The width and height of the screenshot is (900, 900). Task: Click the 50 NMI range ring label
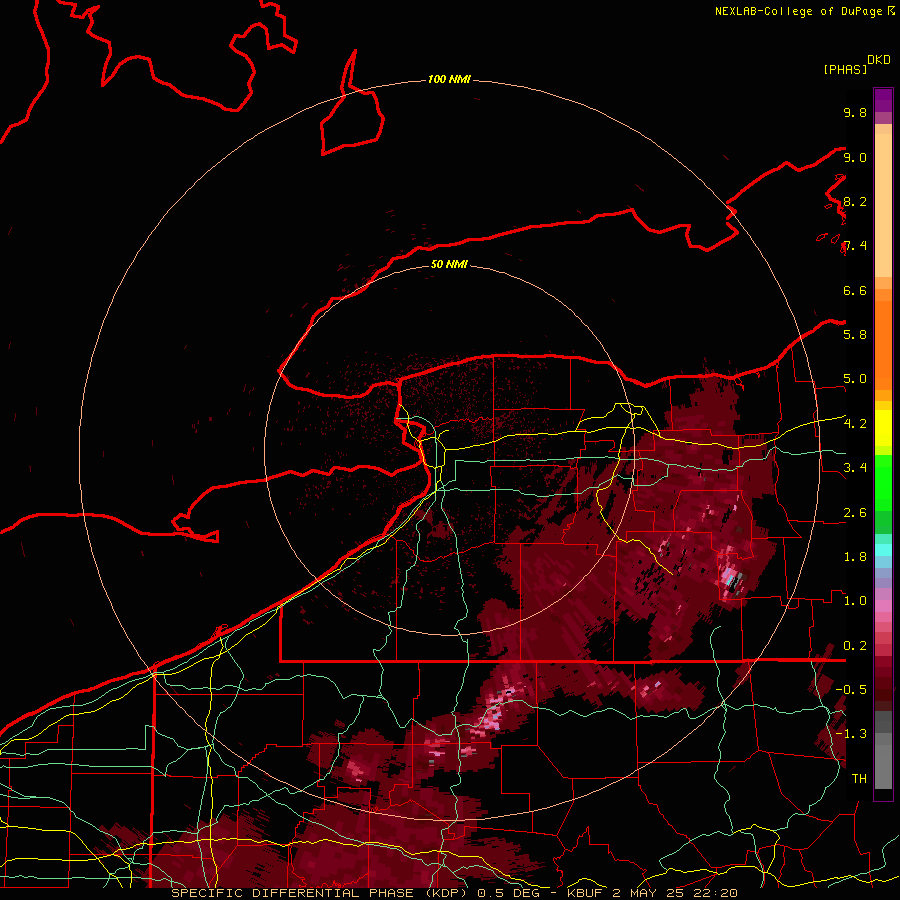point(449,264)
